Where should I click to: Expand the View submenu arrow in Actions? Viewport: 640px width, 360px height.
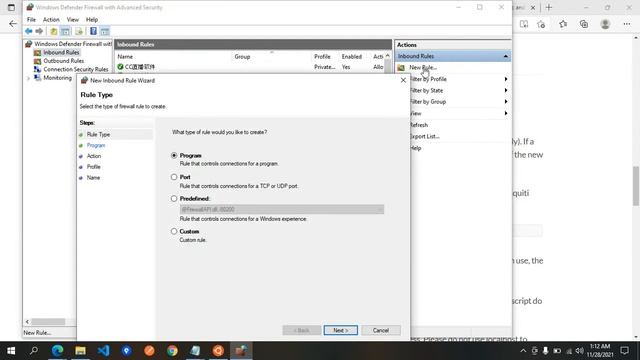(506, 113)
